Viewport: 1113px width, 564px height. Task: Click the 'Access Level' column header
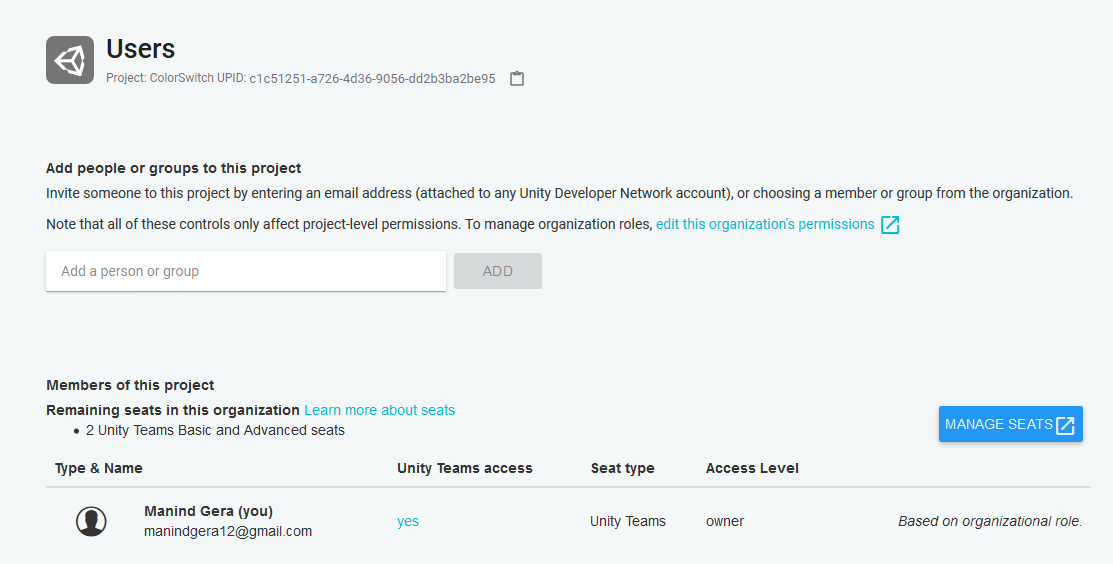coord(752,468)
